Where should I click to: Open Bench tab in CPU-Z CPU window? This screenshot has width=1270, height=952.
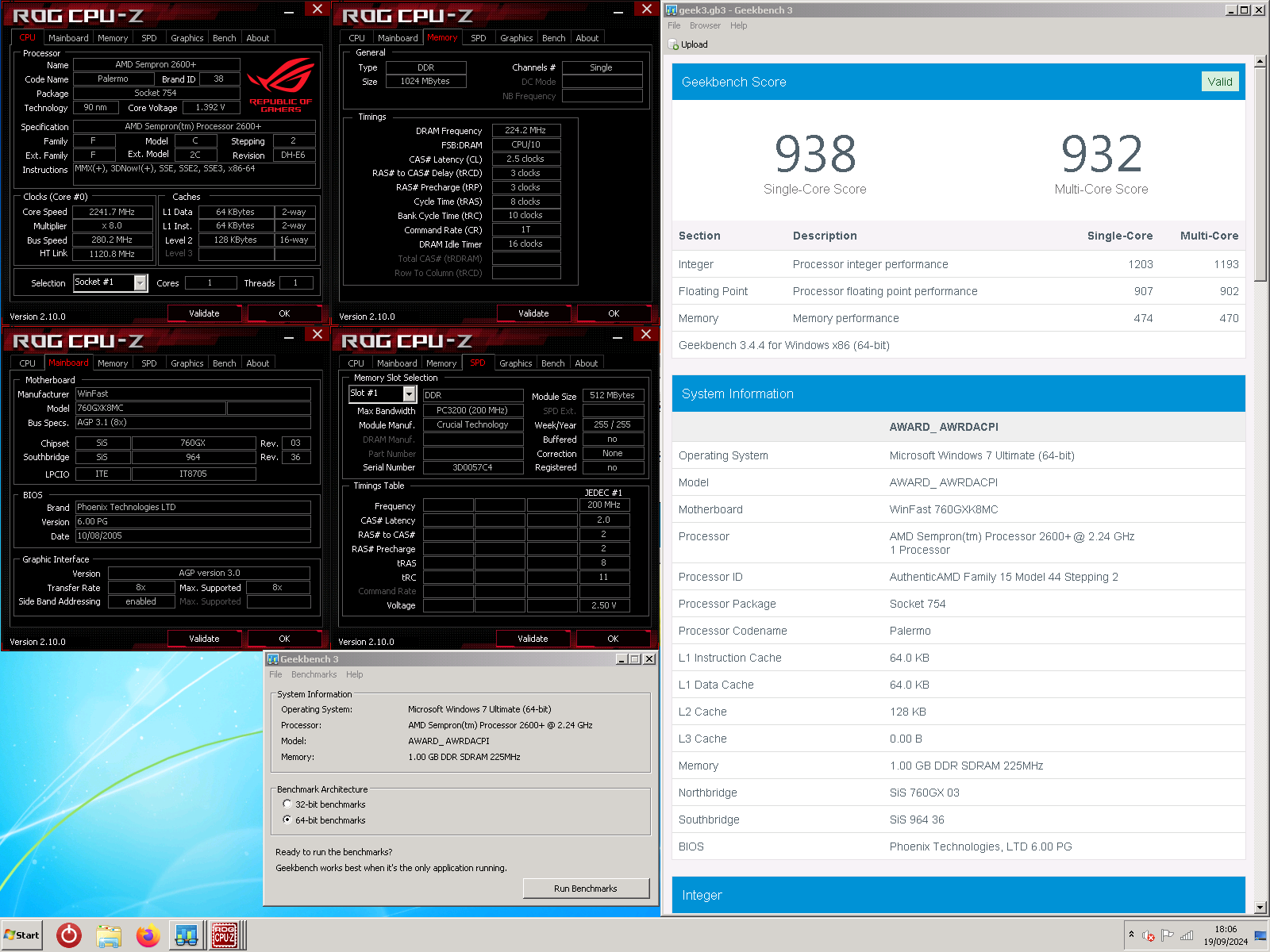coord(225,38)
